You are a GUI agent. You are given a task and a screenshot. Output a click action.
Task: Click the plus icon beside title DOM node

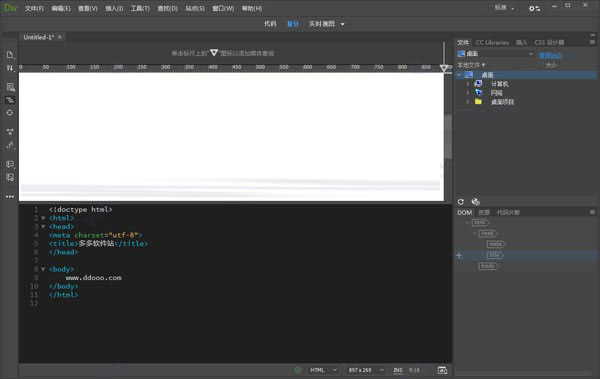(459, 255)
